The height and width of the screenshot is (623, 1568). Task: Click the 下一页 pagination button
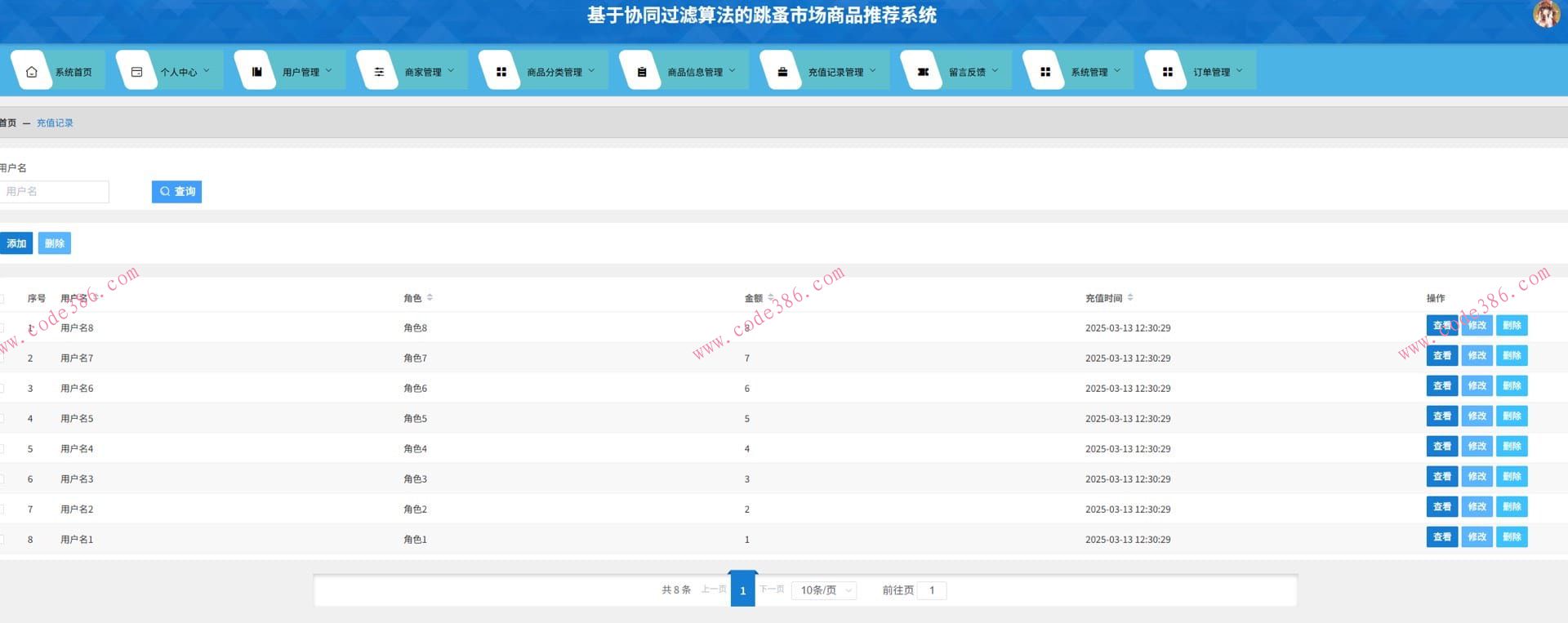[772, 590]
